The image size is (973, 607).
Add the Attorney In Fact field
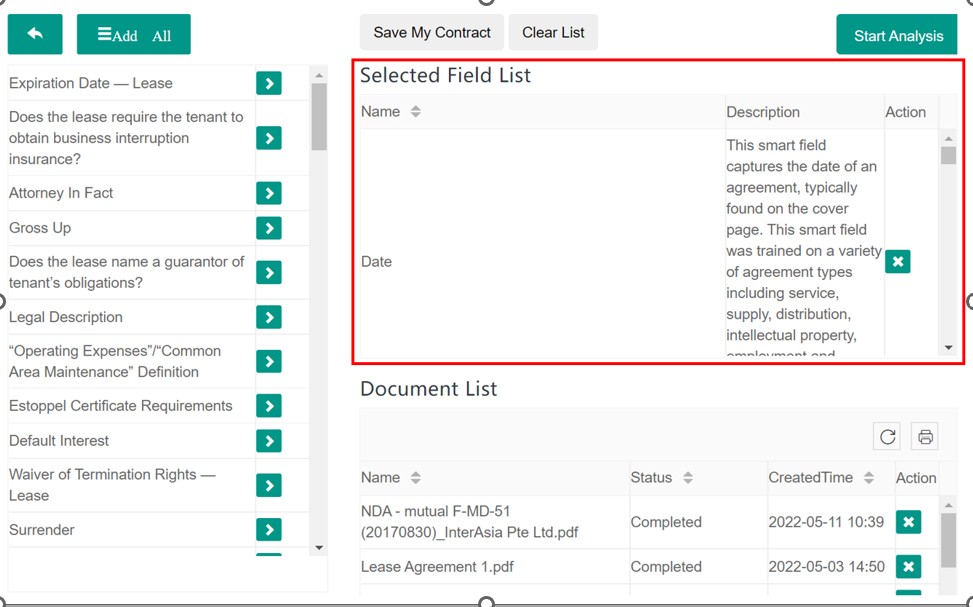click(x=268, y=193)
